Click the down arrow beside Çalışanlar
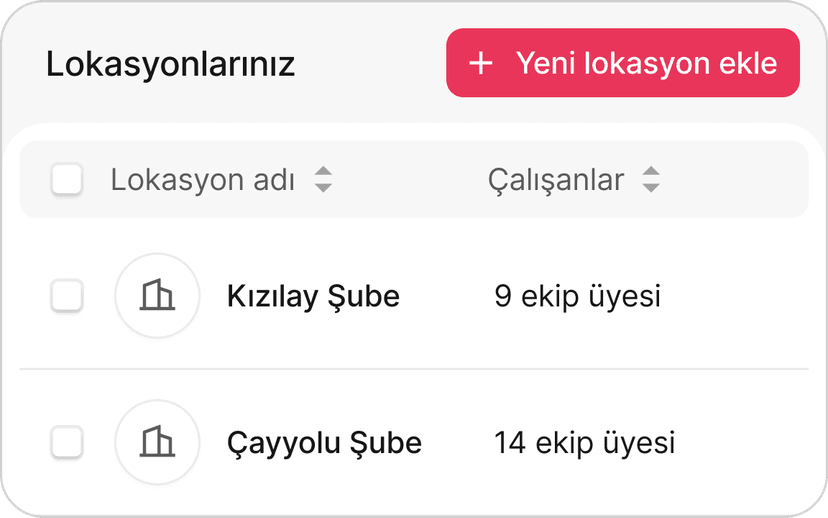This screenshot has width=828, height=518. [x=651, y=188]
